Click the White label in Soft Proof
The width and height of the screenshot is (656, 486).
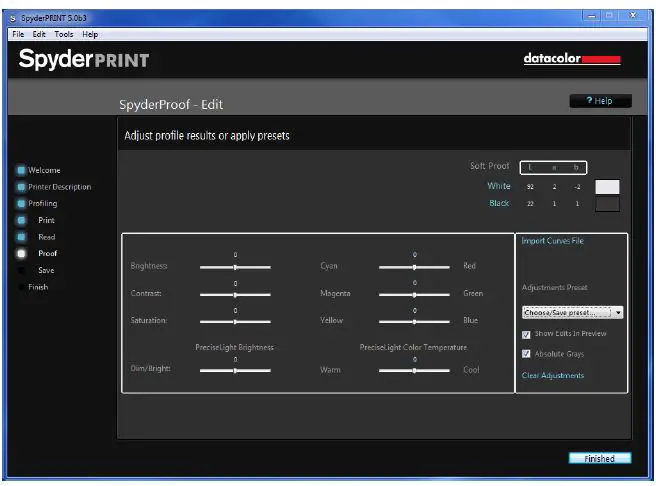[x=499, y=186]
